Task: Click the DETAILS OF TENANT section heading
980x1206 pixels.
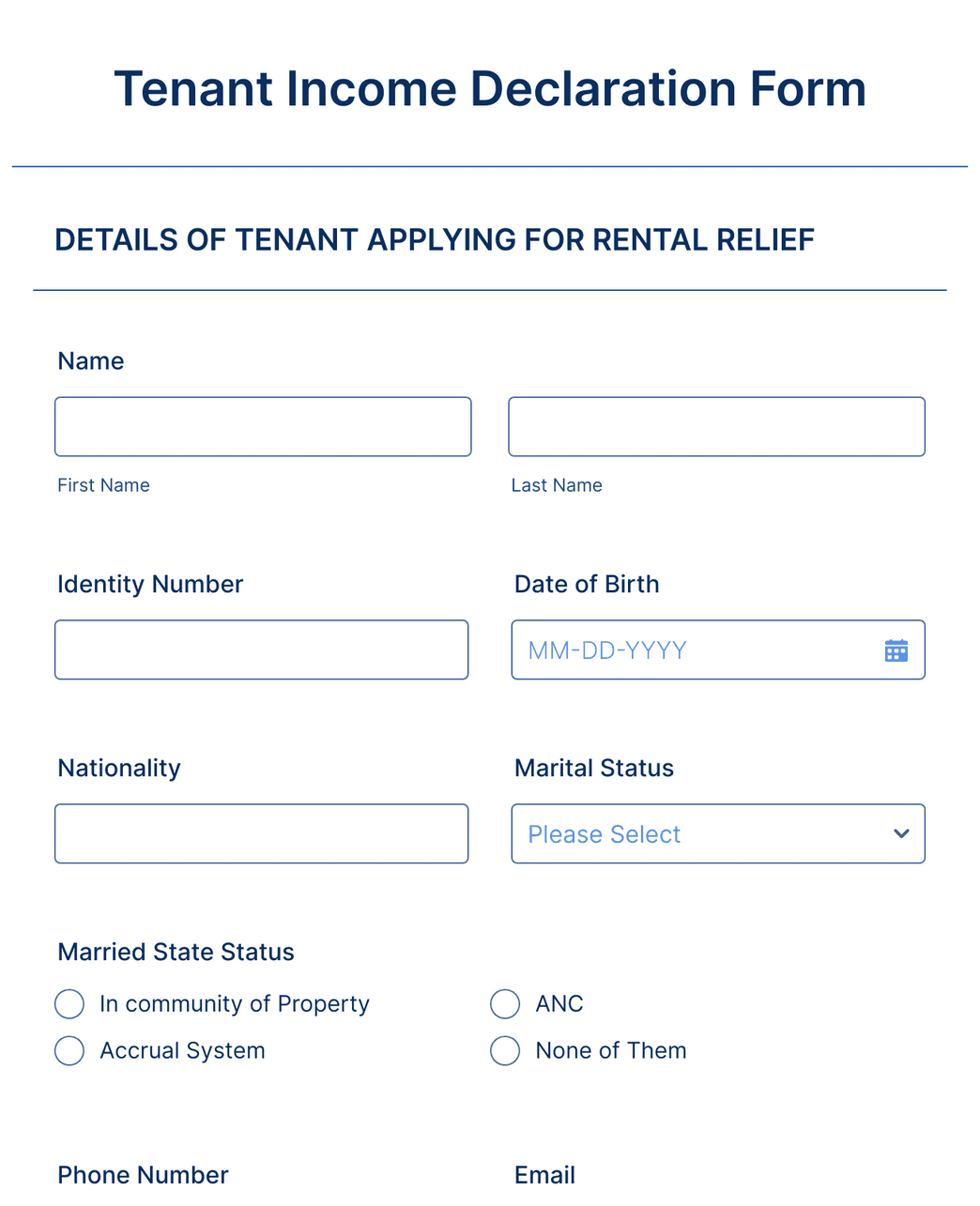Action: tap(435, 239)
